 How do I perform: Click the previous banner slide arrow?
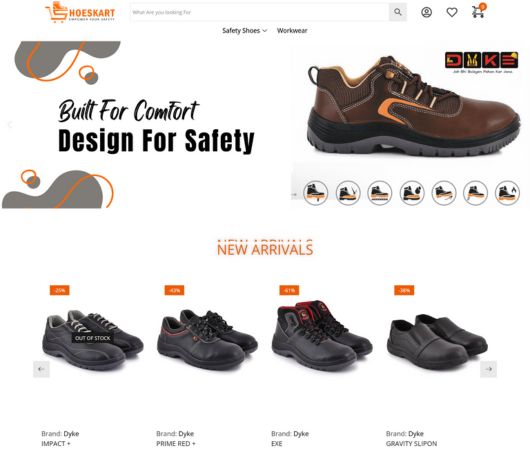pos(10,125)
